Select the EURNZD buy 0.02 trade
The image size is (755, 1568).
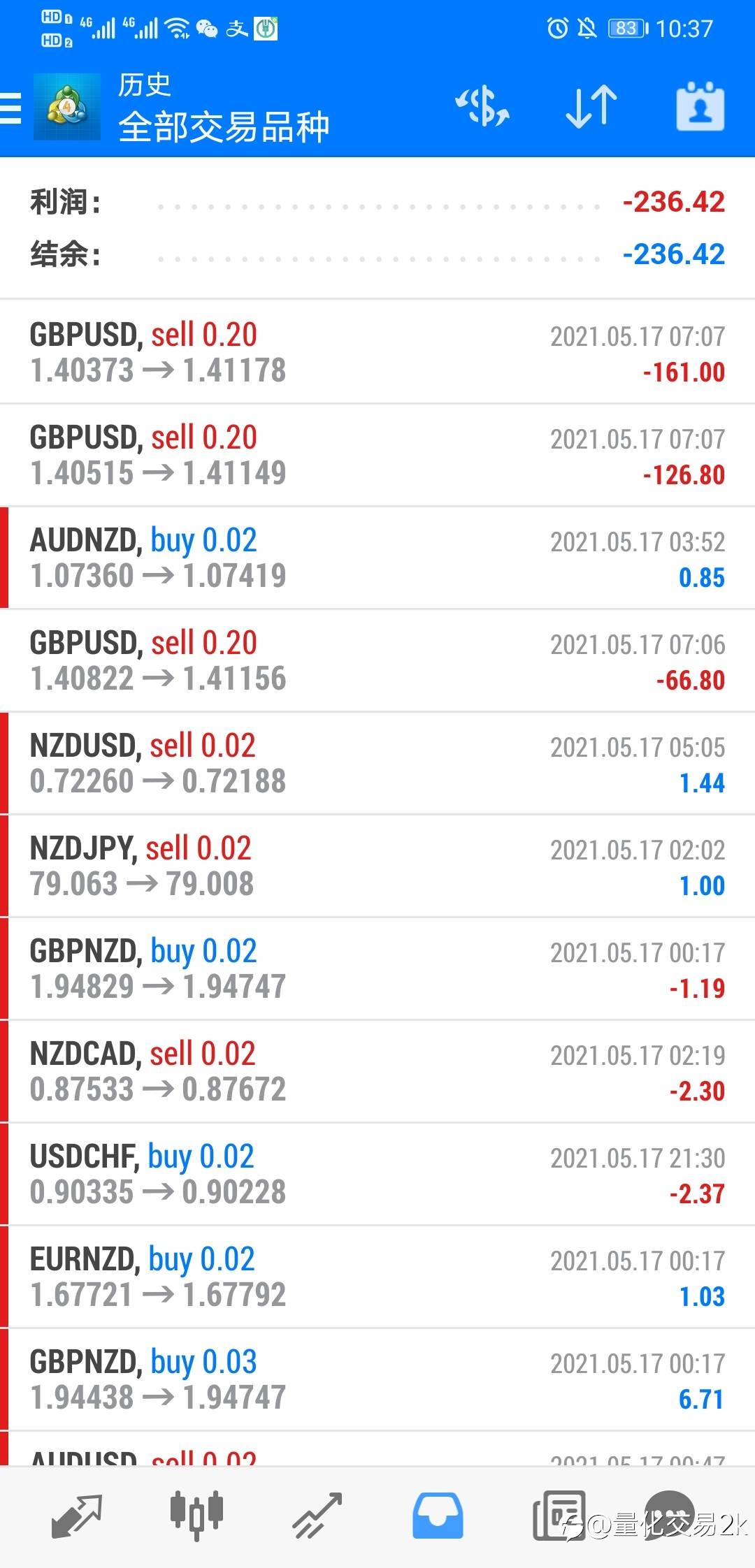[x=377, y=1277]
